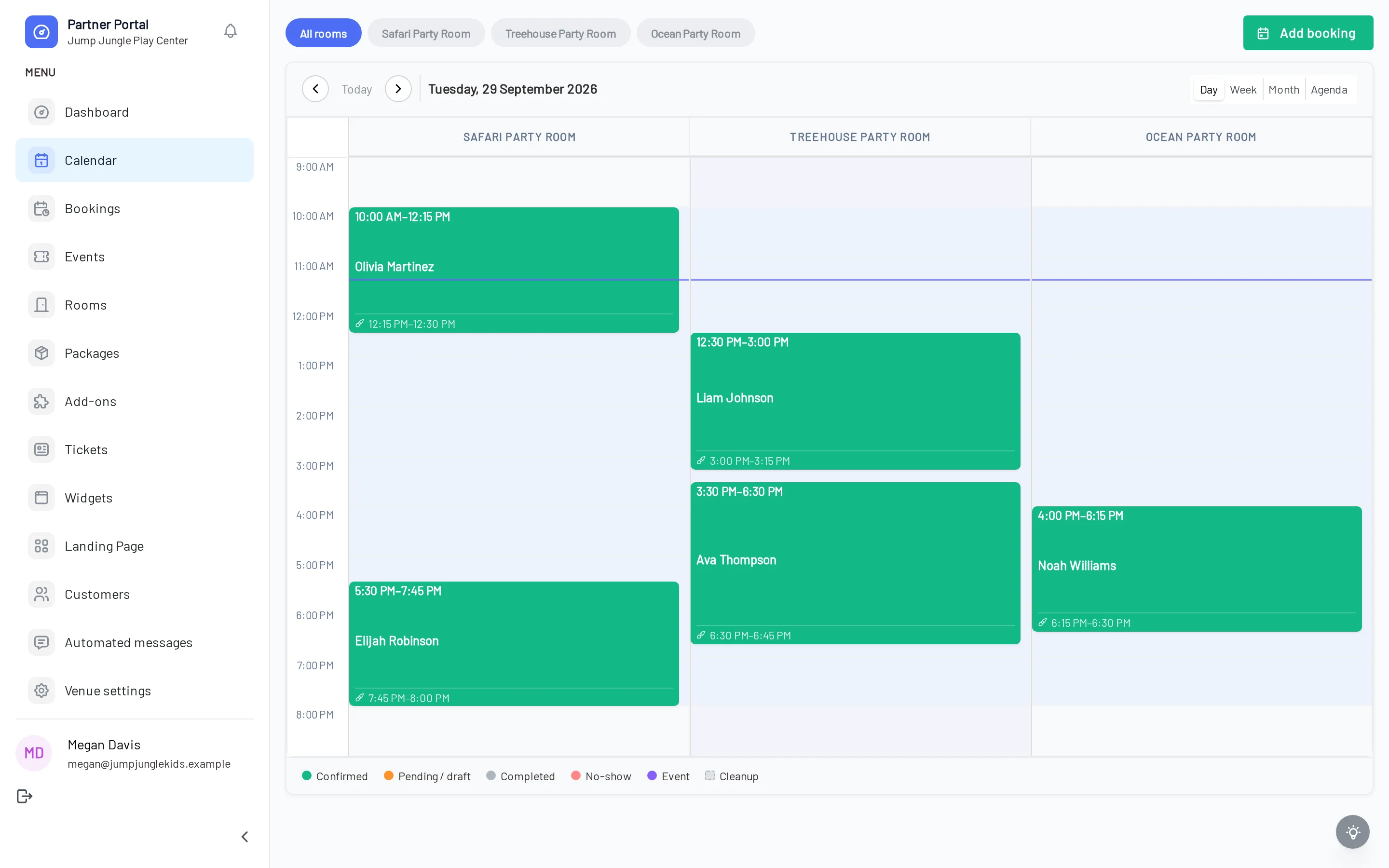Image resolution: width=1389 pixels, height=868 pixels.
Task: Click the Event purple legend dot
Action: 652,775
